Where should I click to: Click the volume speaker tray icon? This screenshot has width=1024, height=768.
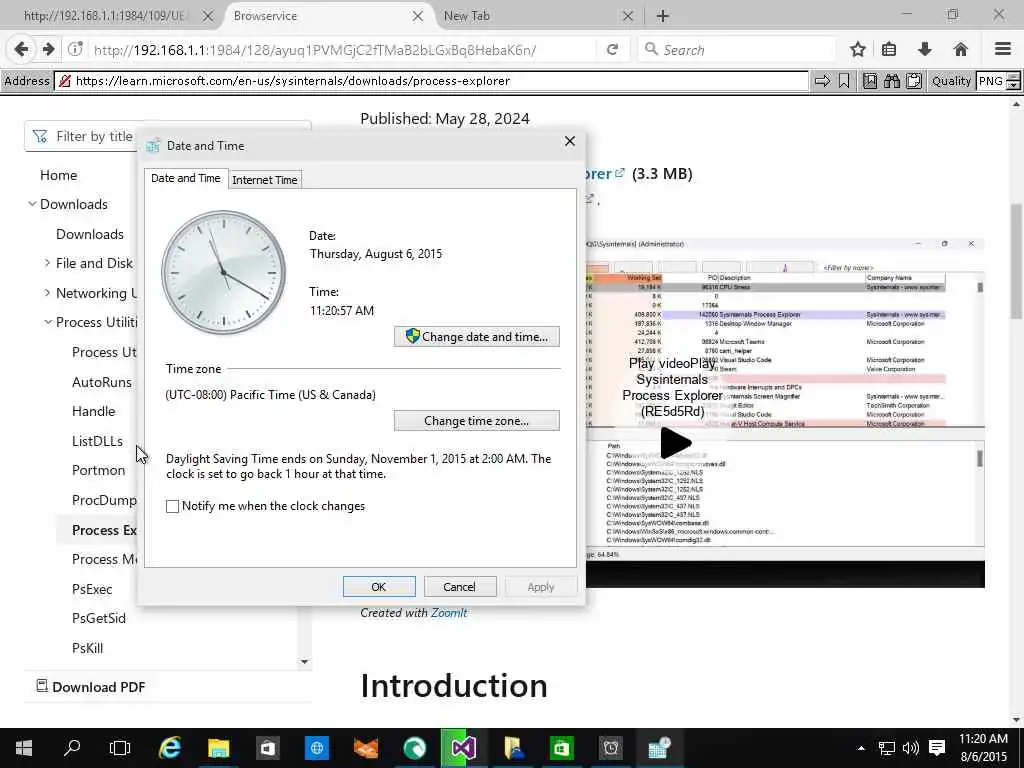point(910,748)
